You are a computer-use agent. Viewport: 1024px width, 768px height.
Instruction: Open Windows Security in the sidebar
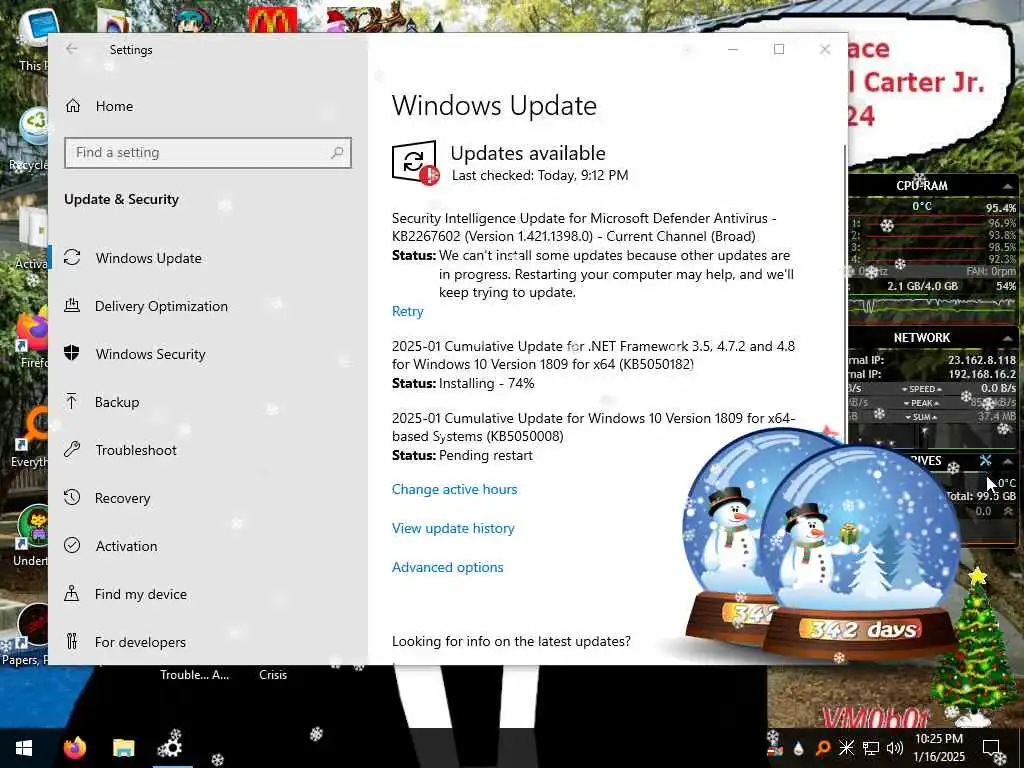[150, 354]
